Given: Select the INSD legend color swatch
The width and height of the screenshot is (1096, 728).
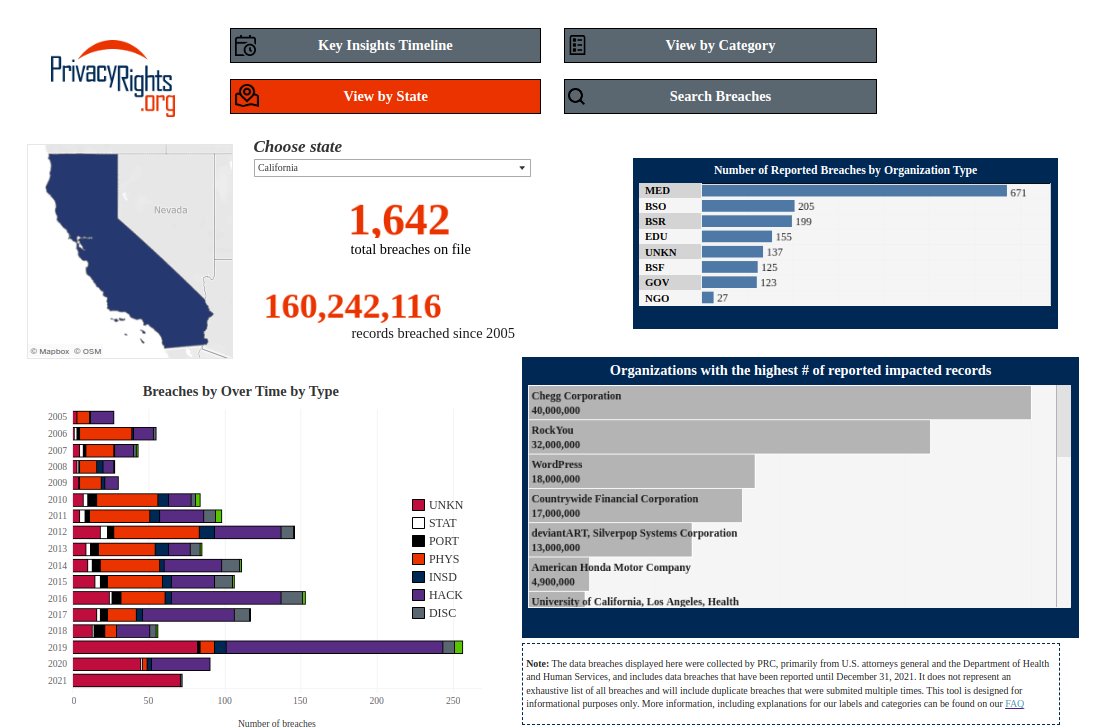Looking at the screenshot, I should 419,577.
